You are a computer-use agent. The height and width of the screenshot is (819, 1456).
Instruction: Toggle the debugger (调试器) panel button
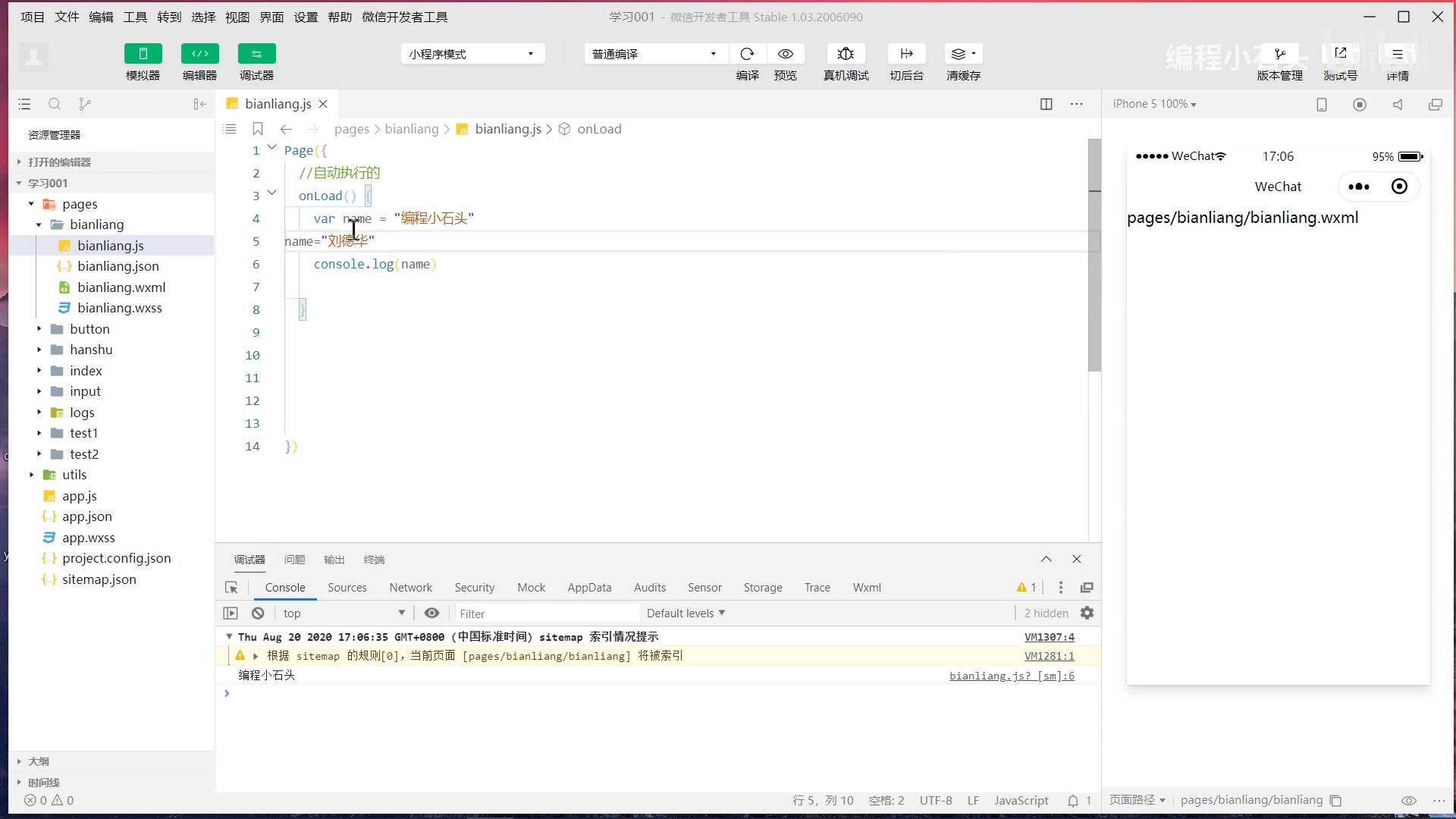click(256, 54)
